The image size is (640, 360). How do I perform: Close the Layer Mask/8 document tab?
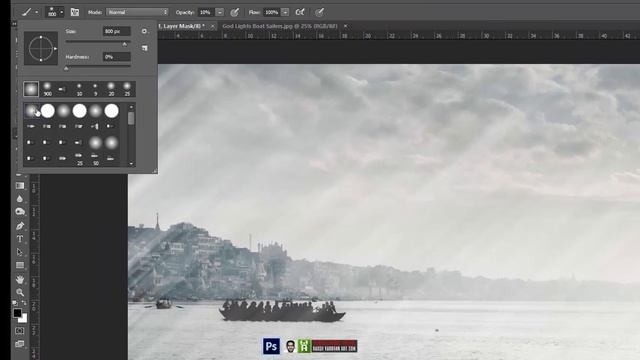click(x=212, y=26)
